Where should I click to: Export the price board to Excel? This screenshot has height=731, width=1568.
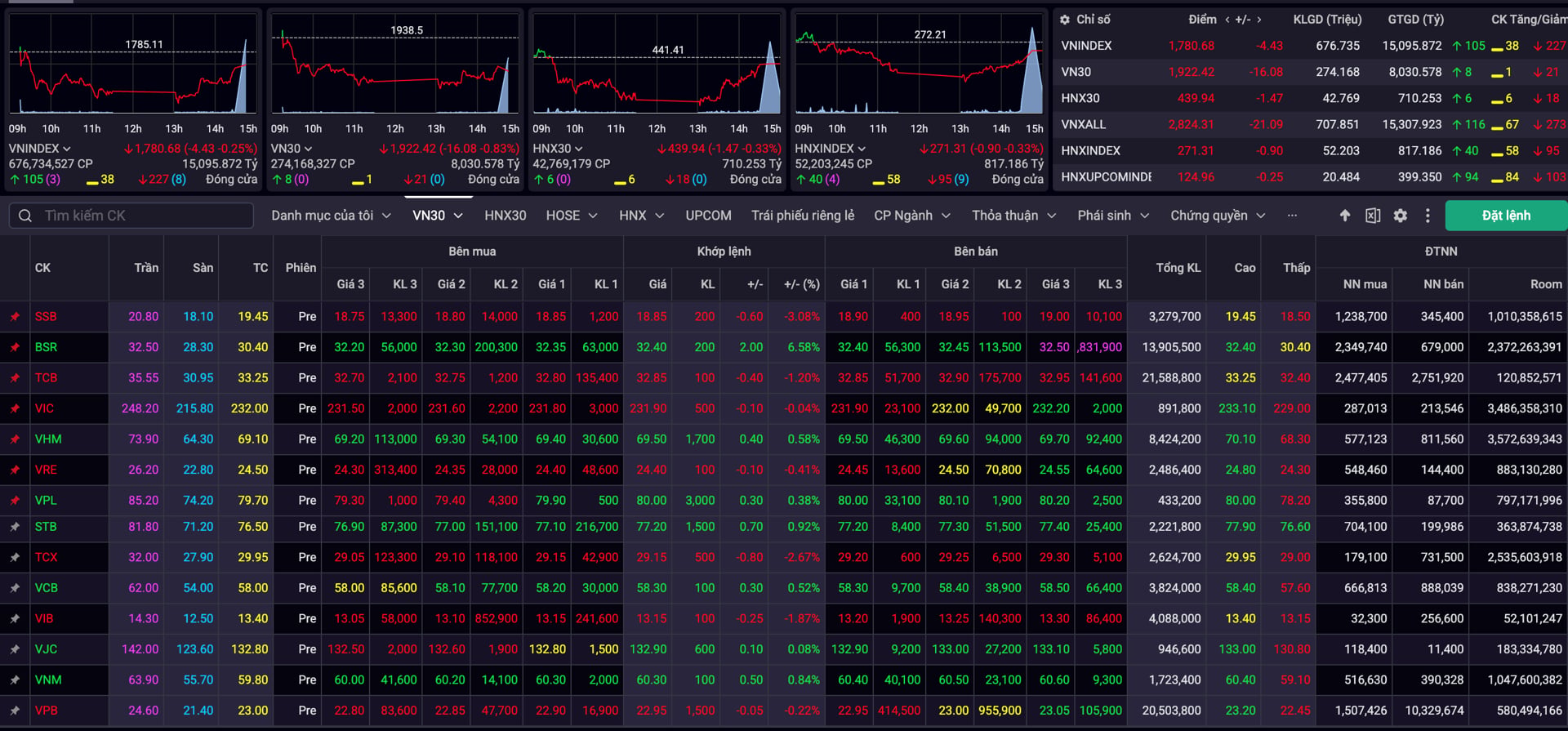tap(1373, 216)
